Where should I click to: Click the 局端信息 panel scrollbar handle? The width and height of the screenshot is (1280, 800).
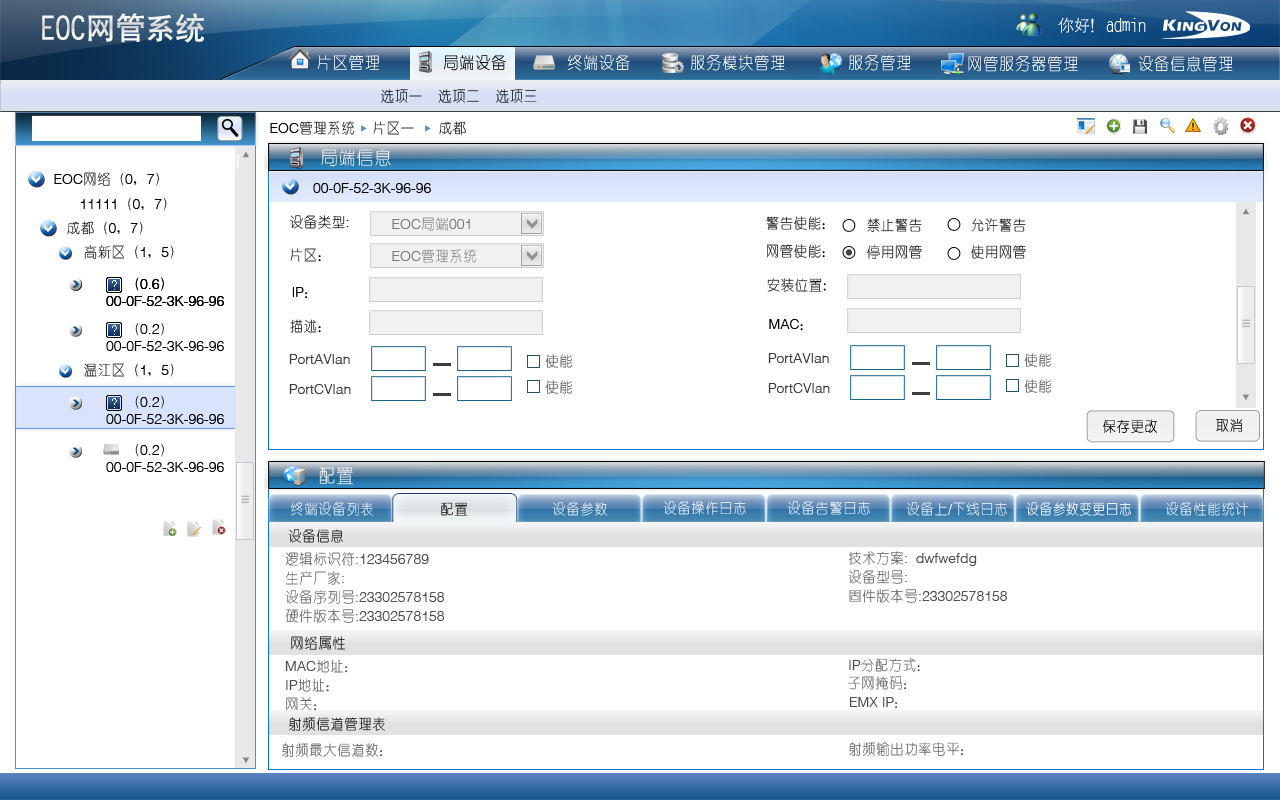coord(1245,324)
